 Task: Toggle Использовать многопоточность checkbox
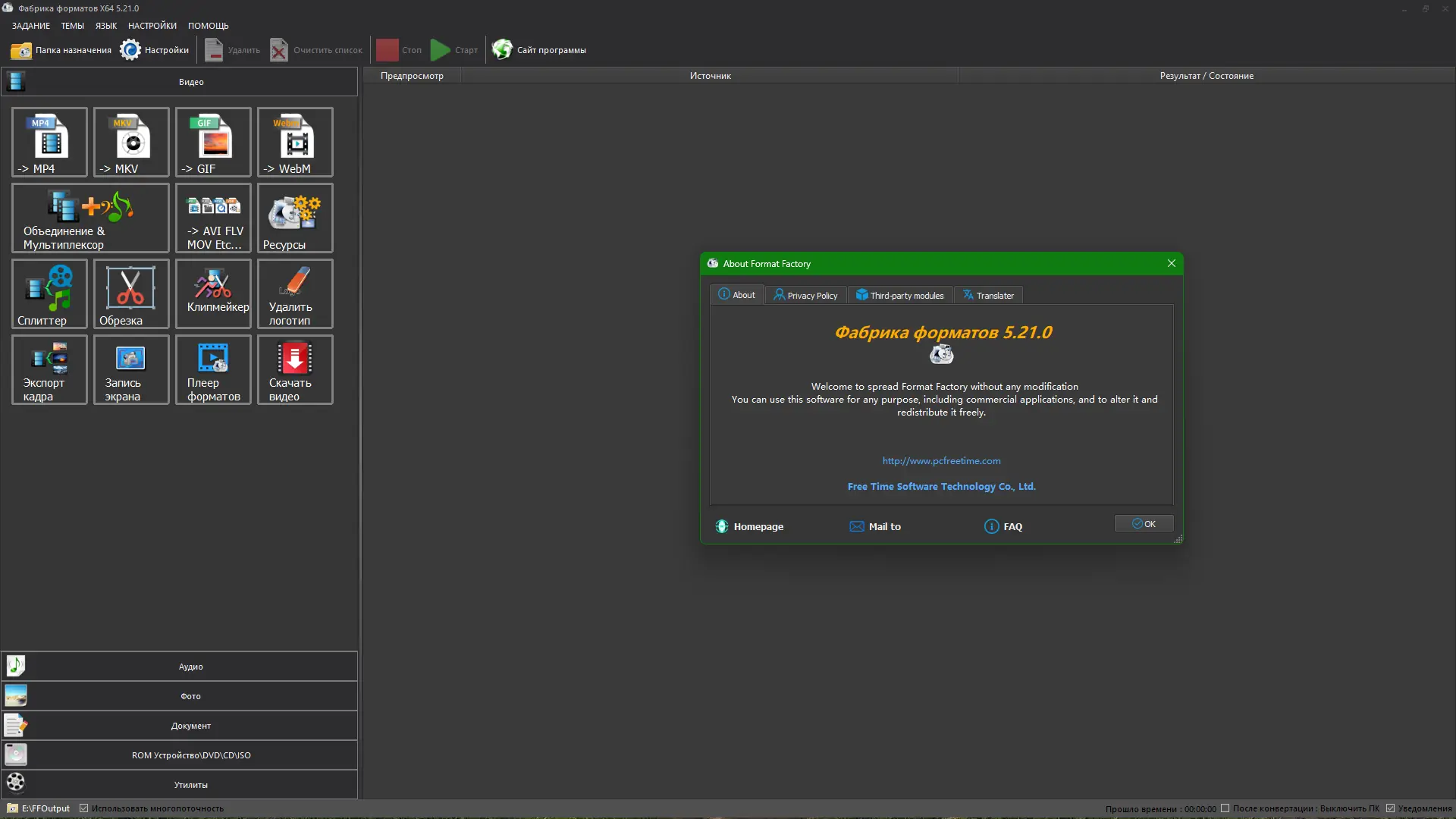(84, 808)
